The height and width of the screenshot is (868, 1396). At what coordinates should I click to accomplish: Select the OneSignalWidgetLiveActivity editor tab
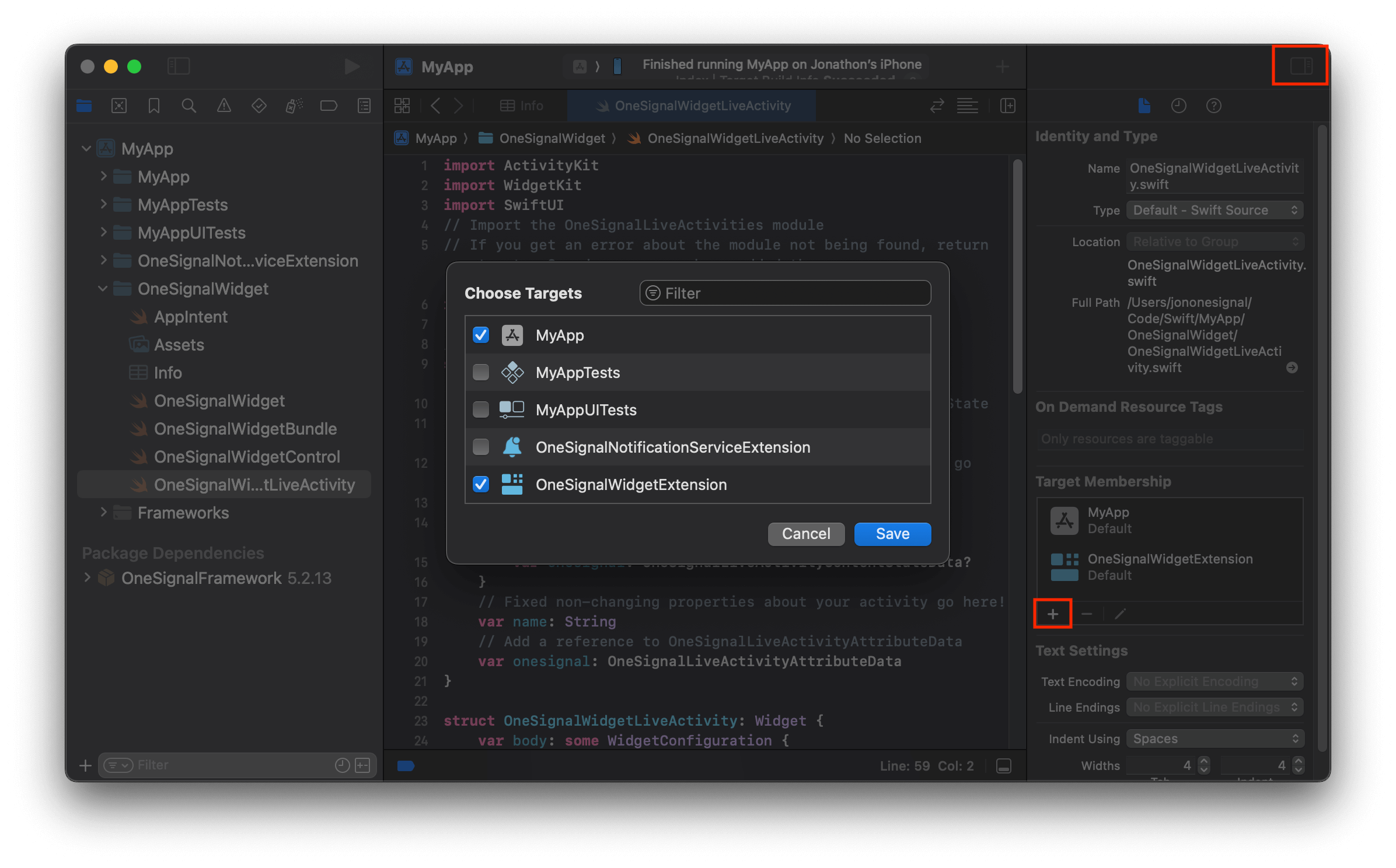coord(692,106)
